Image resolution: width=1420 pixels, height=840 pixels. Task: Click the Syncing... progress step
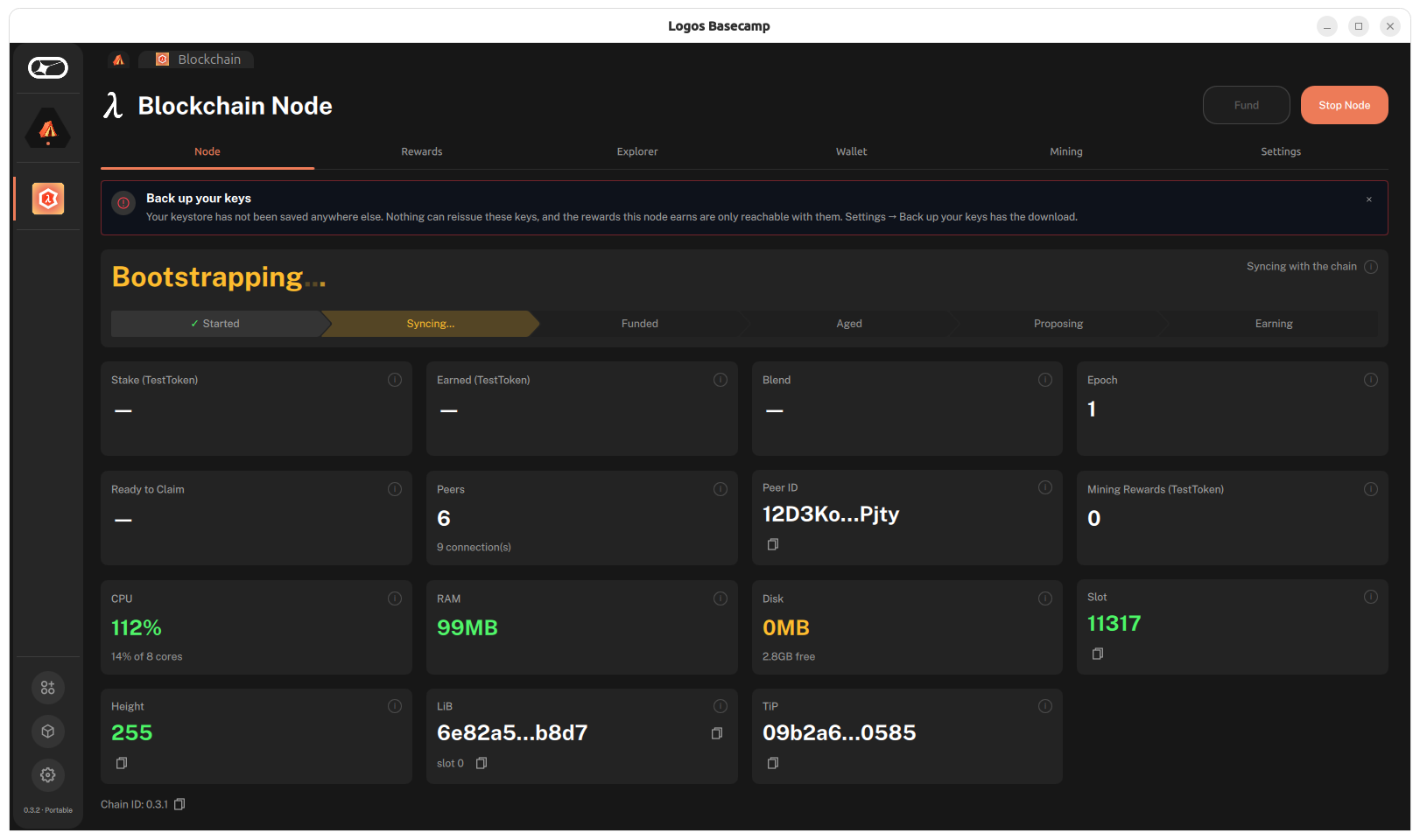coord(431,324)
